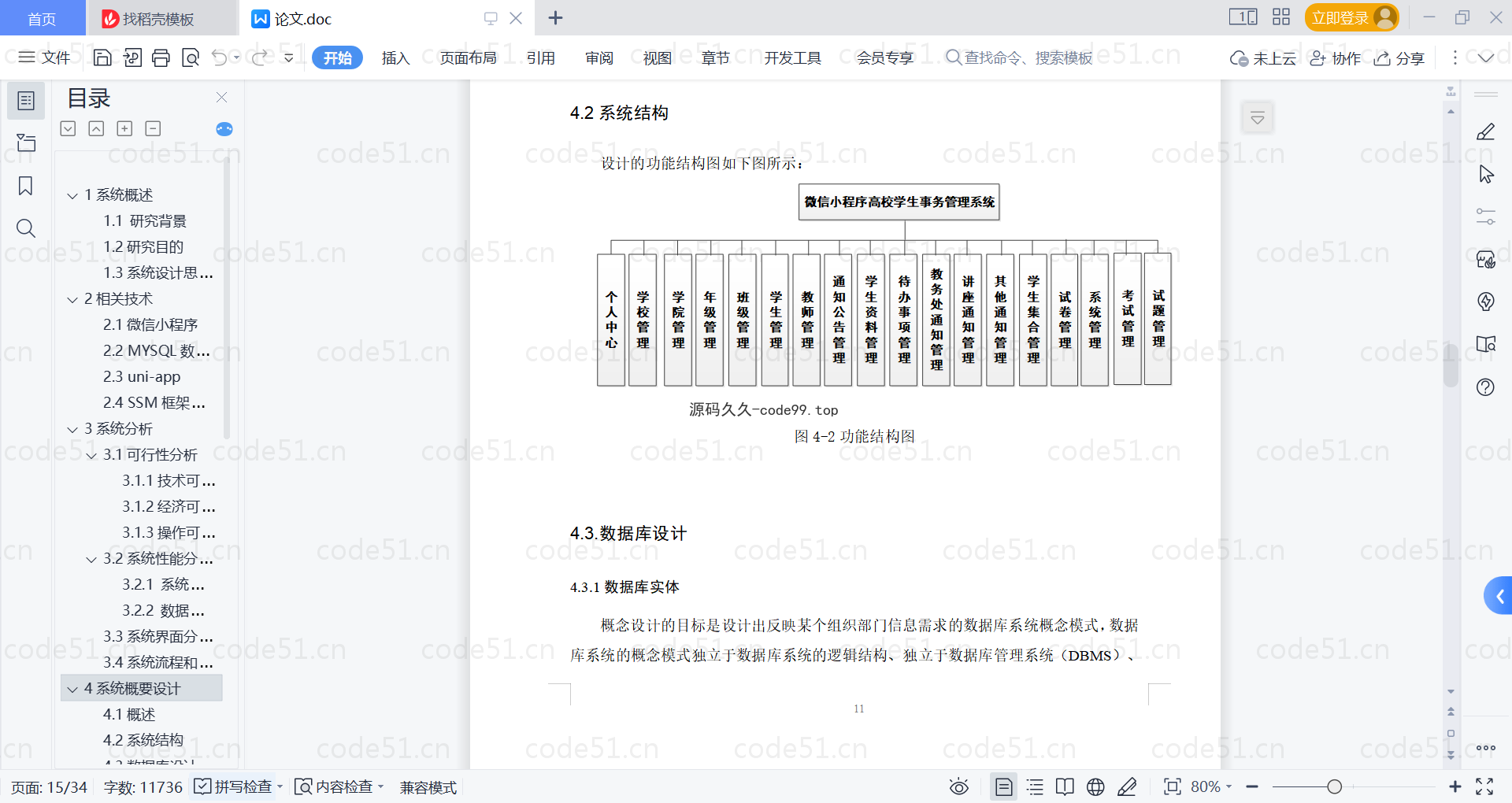Click the zoom out minus button

click(x=1253, y=786)
